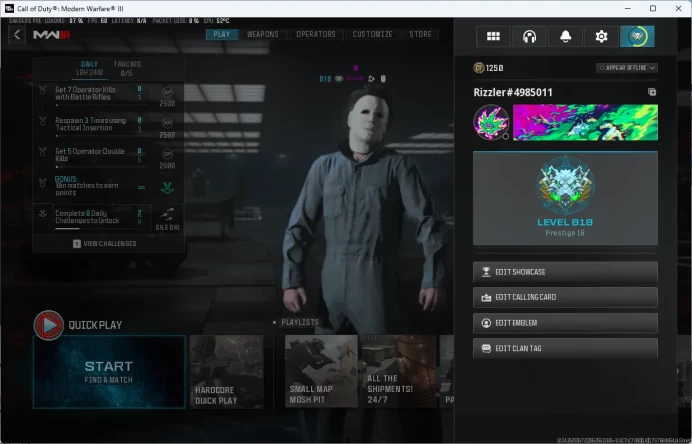This screenshot has height=444, width=692.
Task: Click the 1250 COD Points balance
Action: [x=494, y=68]
